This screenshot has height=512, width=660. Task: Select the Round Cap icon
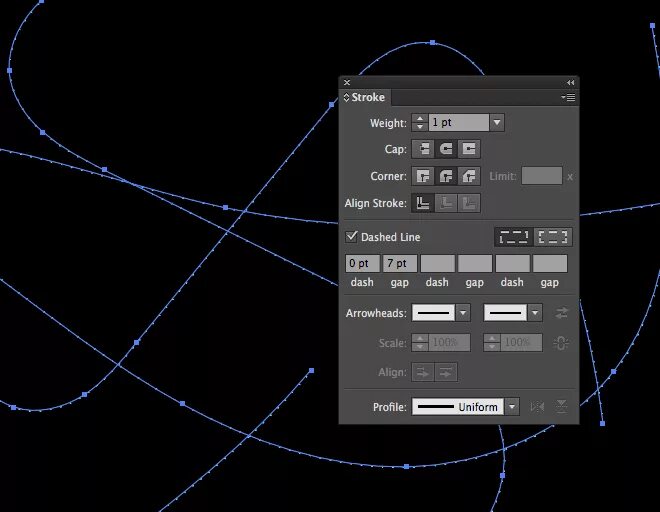point(446,149)
